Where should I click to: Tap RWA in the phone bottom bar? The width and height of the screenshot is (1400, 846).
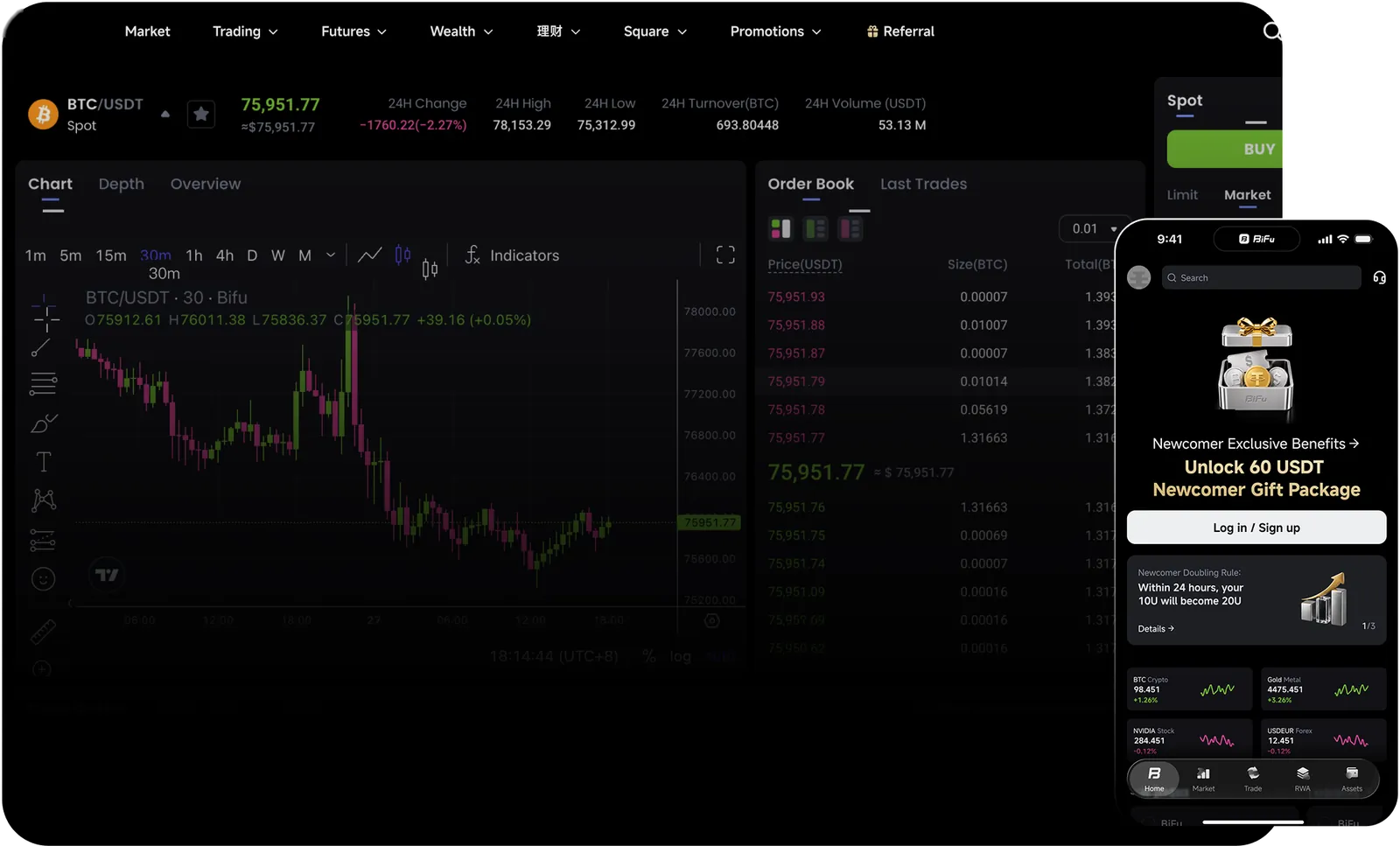pyautogui.click(x=1303, y=779)
